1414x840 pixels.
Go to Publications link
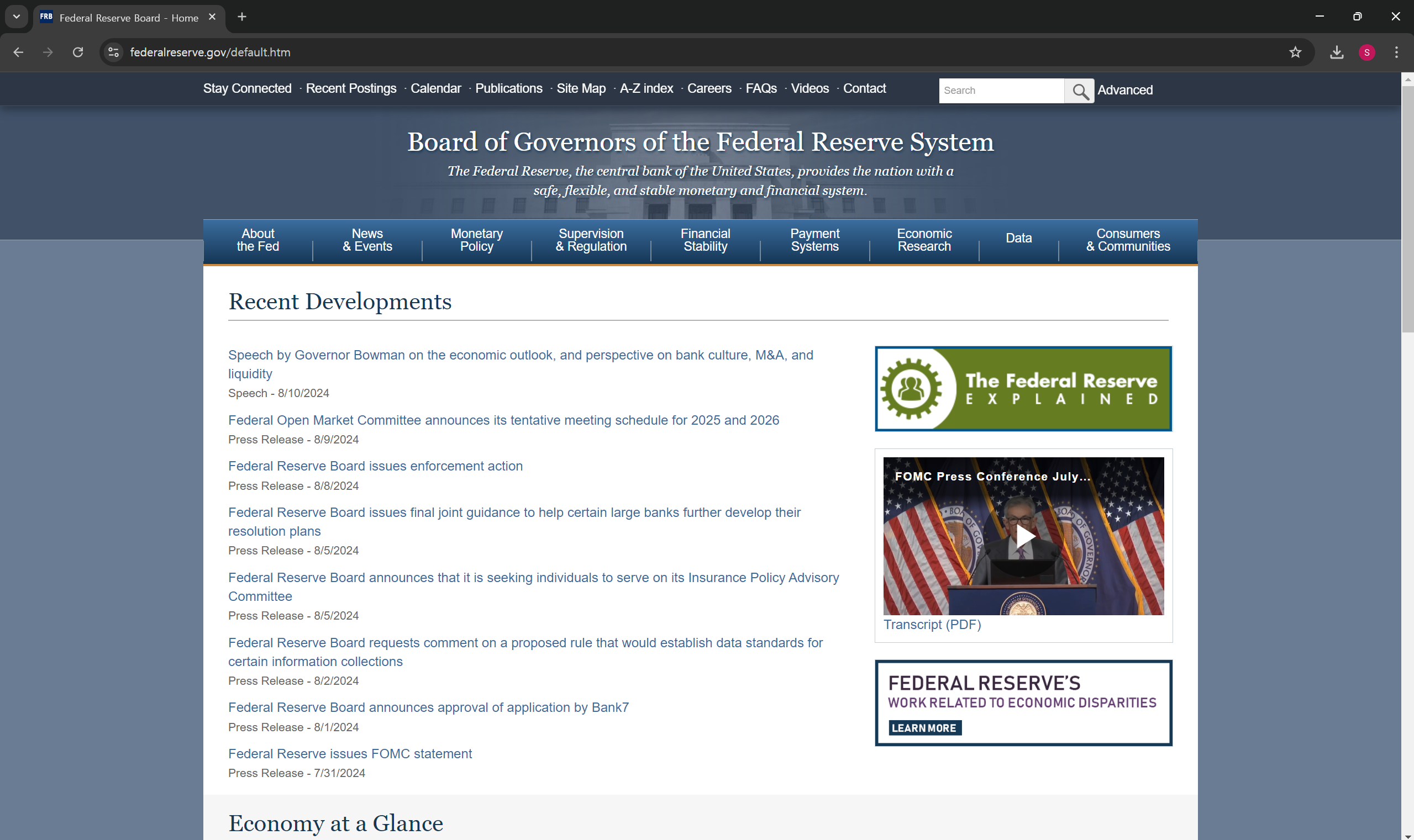(x=508, y=88)
